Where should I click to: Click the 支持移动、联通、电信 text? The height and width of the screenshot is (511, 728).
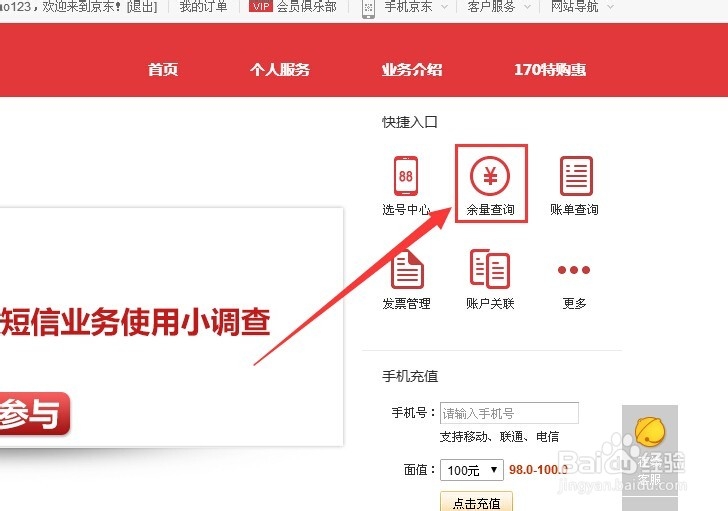coord(499,437)
